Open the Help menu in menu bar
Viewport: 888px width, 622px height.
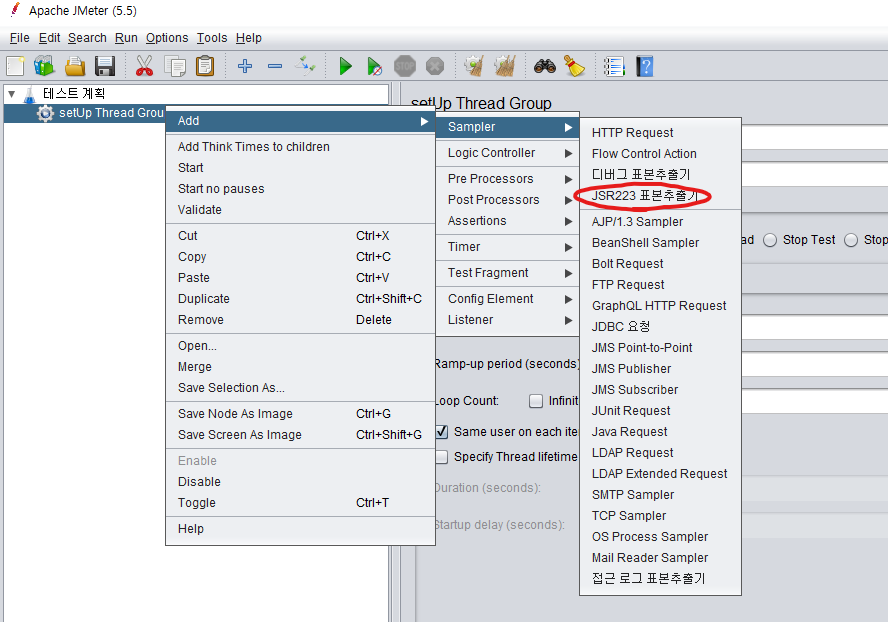pyautogui.click(x=249, y=38)
